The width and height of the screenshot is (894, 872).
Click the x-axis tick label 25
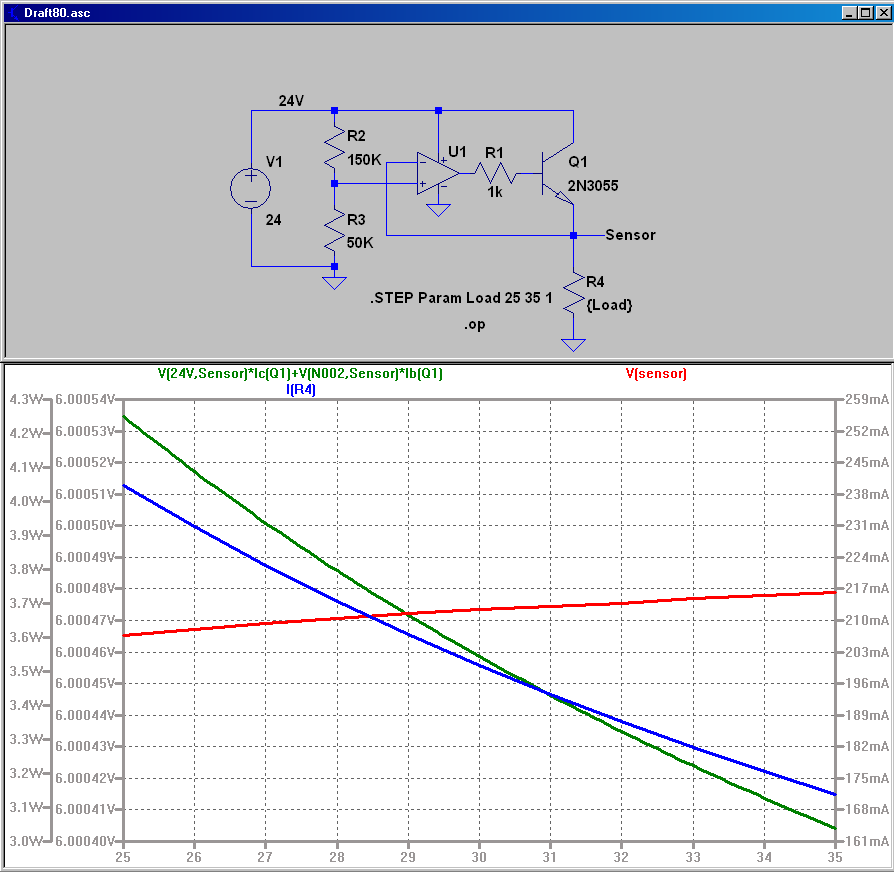[x=123, y=857]
